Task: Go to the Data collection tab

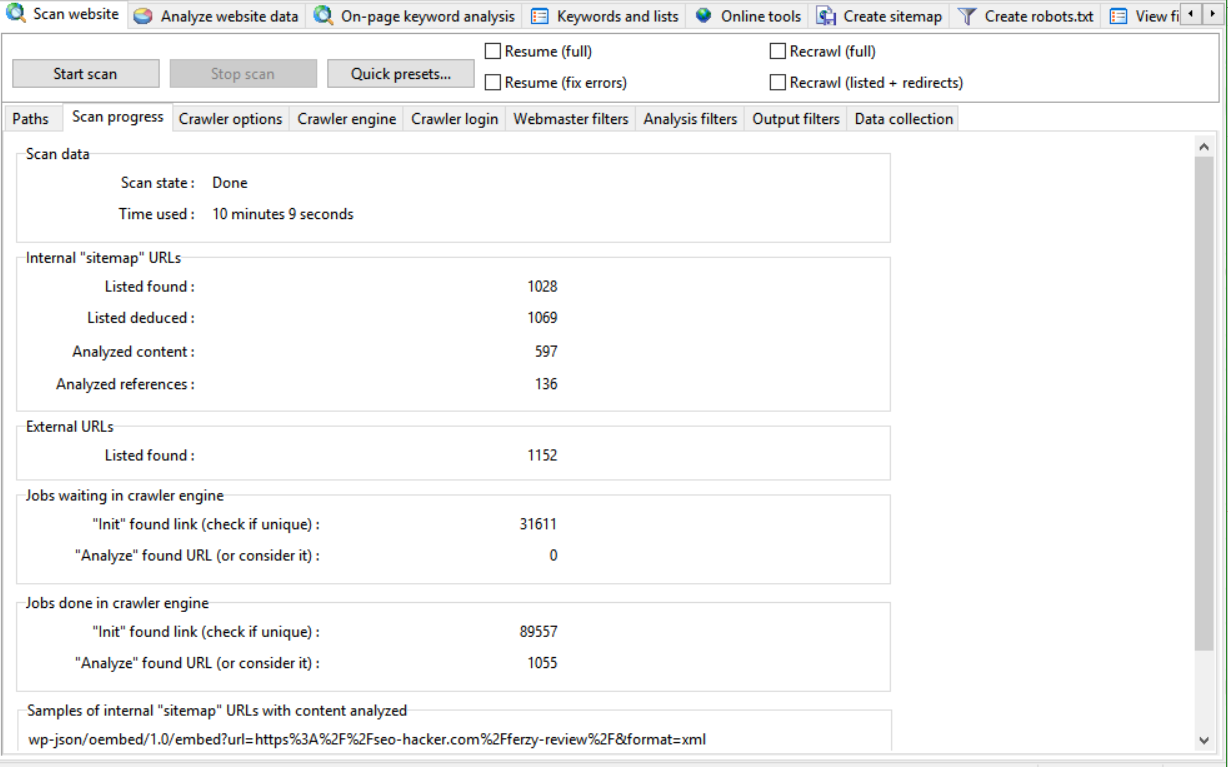Action: tap(903, 119)
